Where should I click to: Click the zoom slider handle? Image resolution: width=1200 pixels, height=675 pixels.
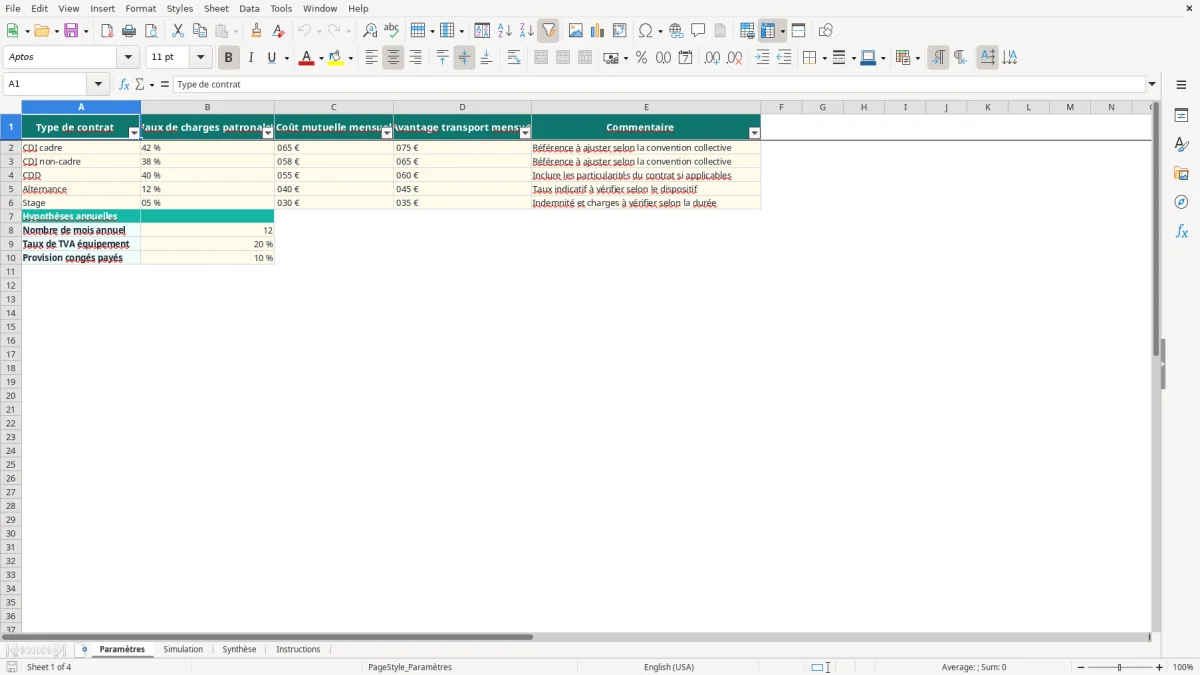(1120, 667)
